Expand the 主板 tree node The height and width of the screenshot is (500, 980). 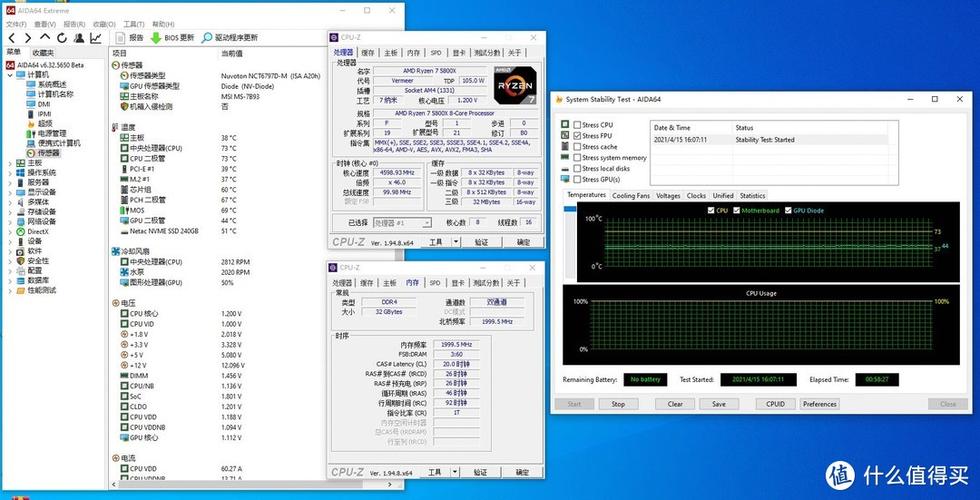[9, 163]
